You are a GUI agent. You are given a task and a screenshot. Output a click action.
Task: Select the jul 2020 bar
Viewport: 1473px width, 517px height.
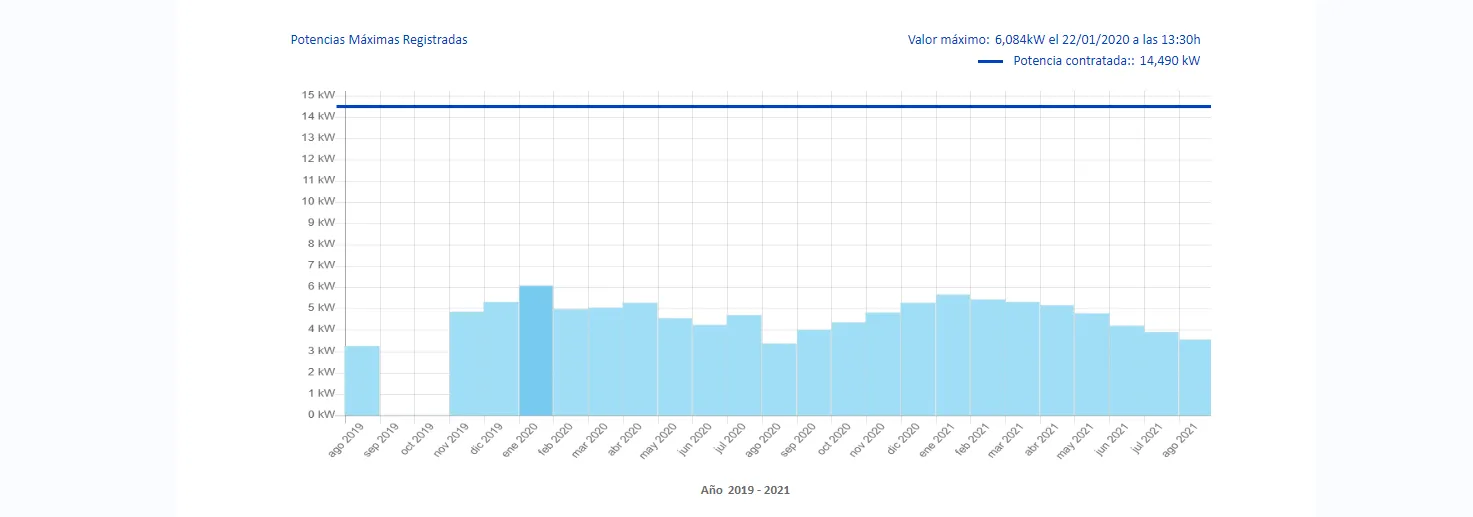744,365
